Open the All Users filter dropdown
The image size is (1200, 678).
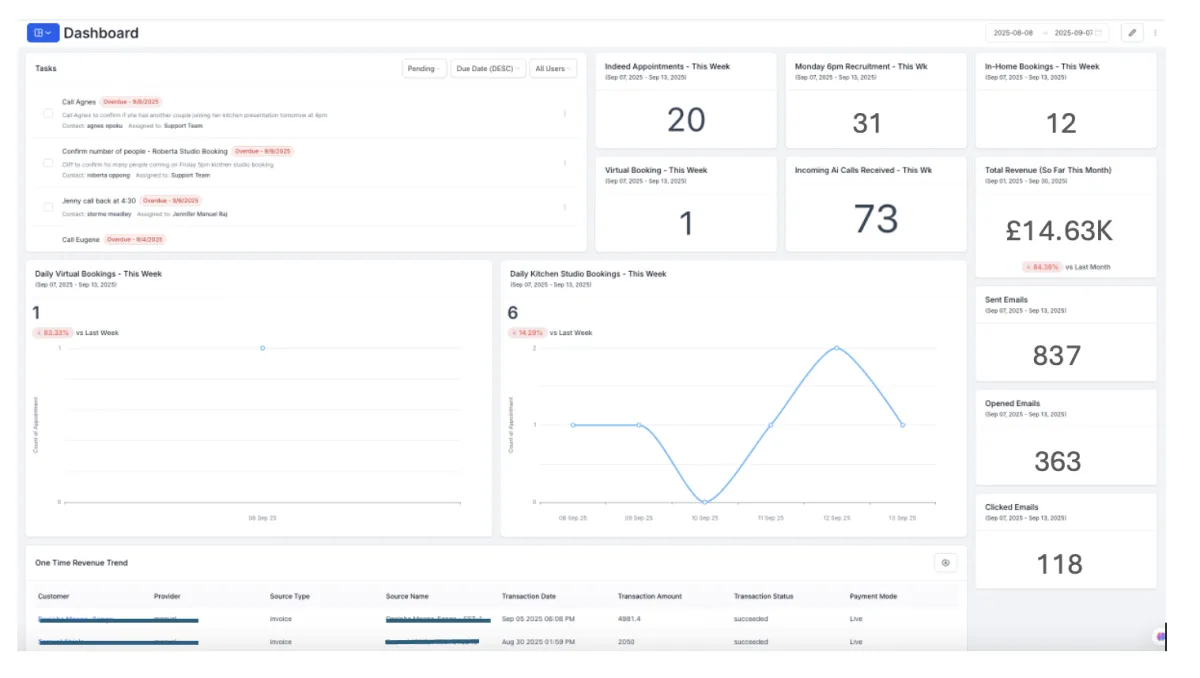pyautogui.click(x=553, y=69)
